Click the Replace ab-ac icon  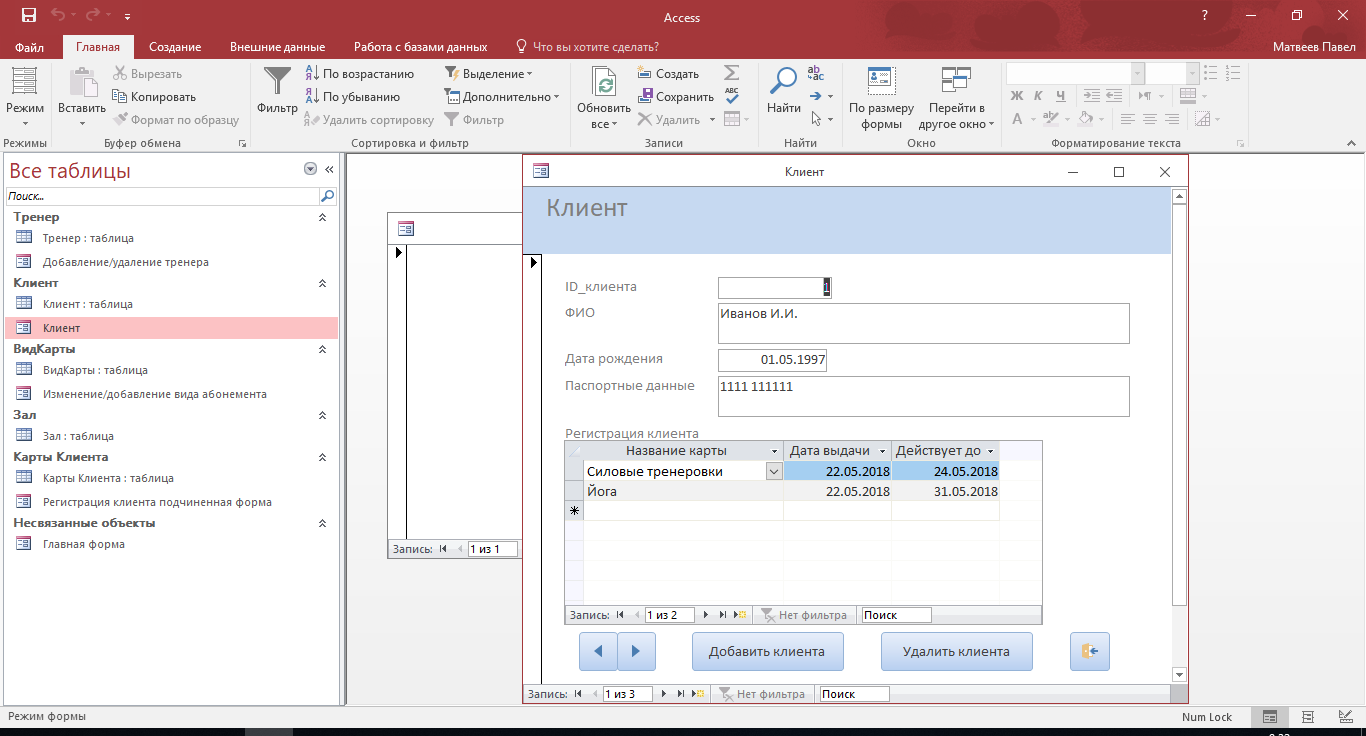coord(816,73)
